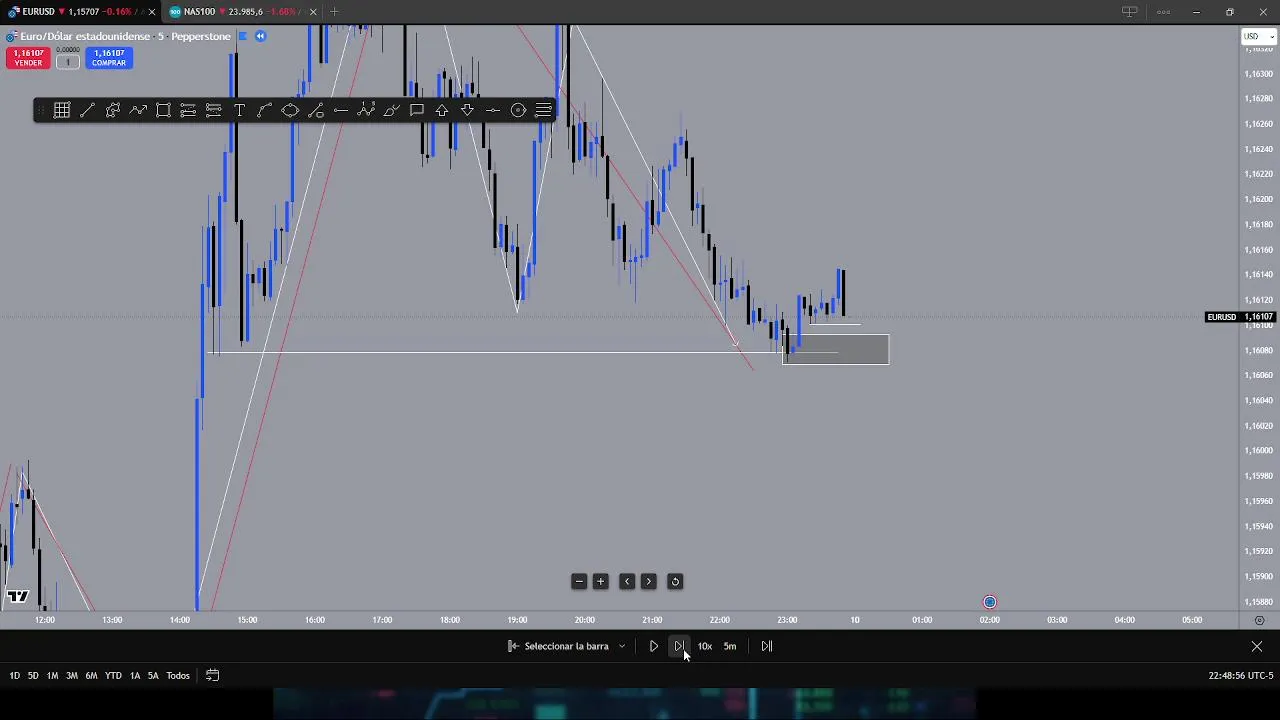Select the Todos time range
The width and height of the screenshot is (1280, 720).
pyautogui.click(x=178, y=675)
